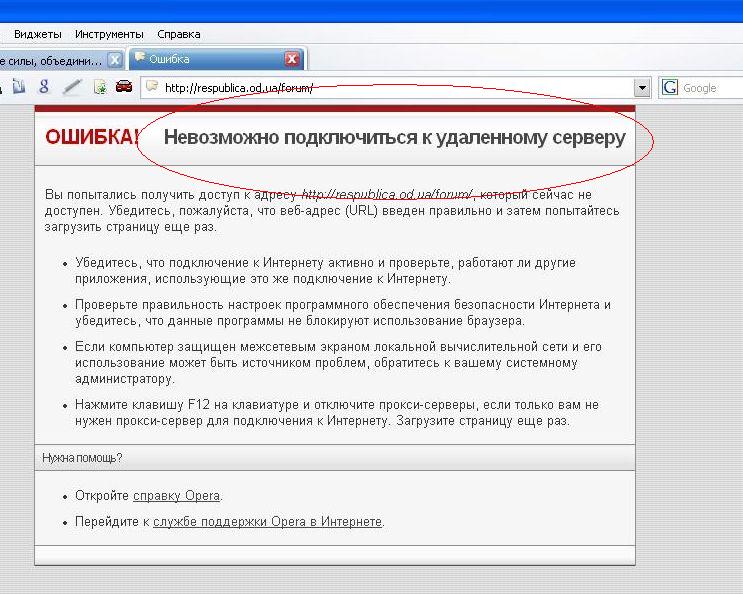The image size is (743, 594).
Task: Click the small page icon on the Ошибка tab
Action: (x=140, y=58)
